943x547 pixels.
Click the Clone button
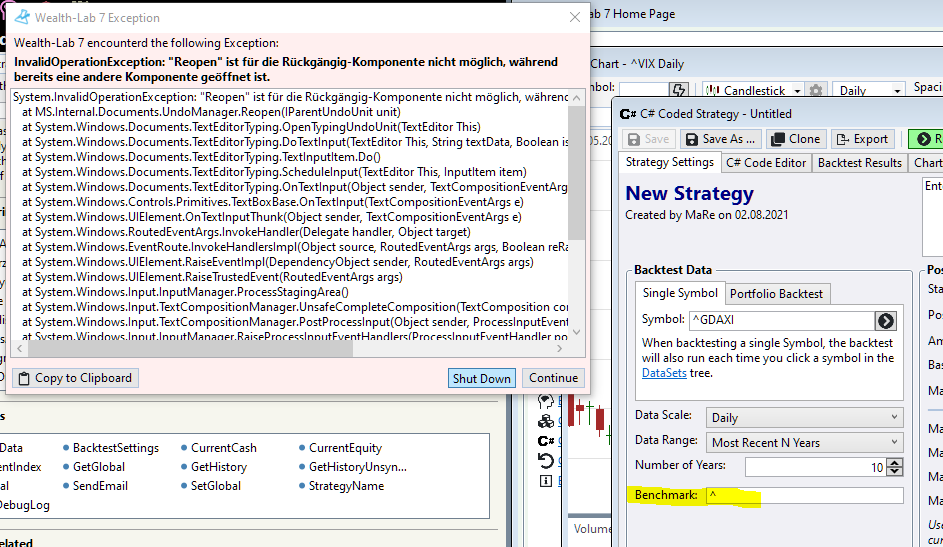pos(796,139)
